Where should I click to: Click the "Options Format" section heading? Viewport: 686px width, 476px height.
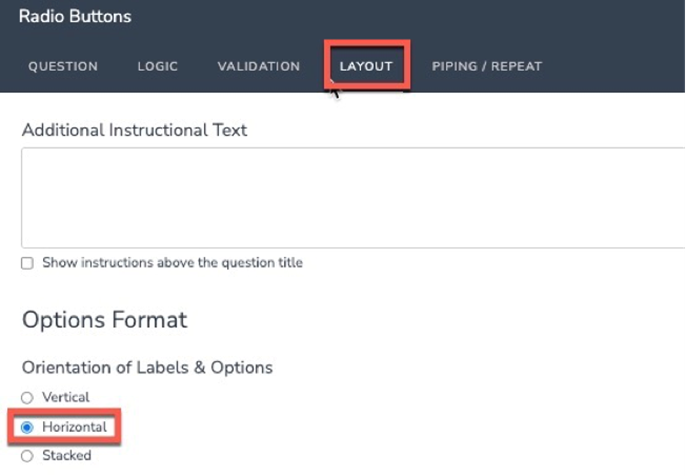tap(104, 320)
